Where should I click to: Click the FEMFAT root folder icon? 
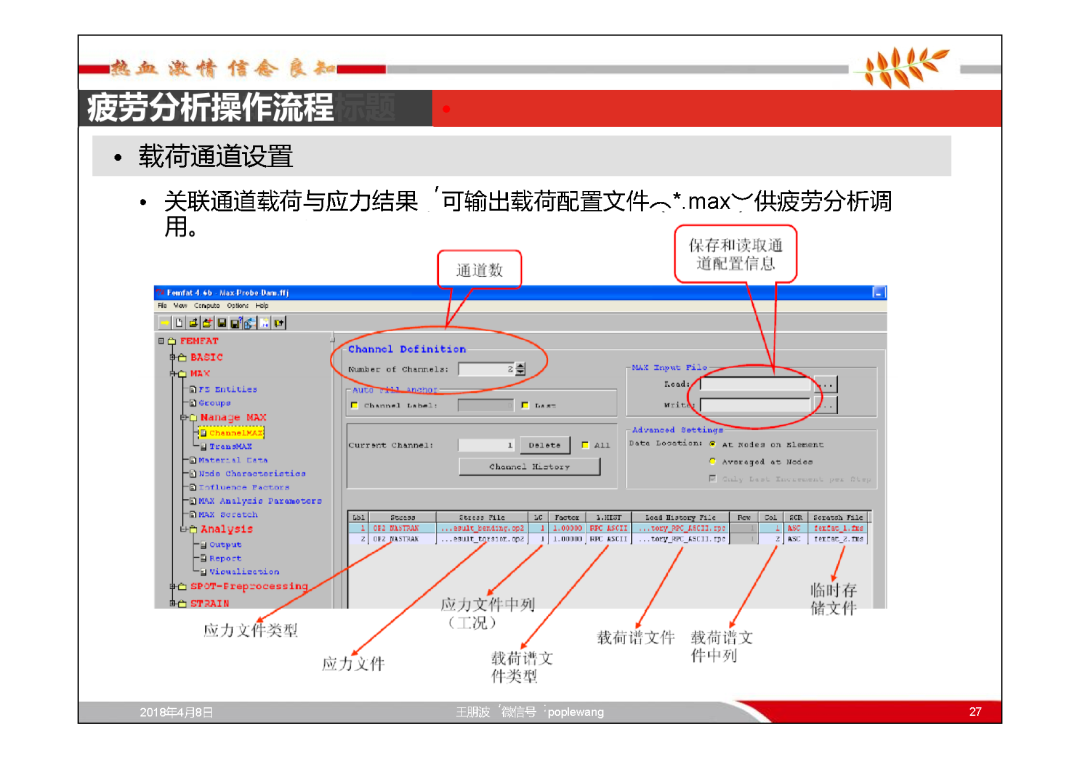(172, 341)
